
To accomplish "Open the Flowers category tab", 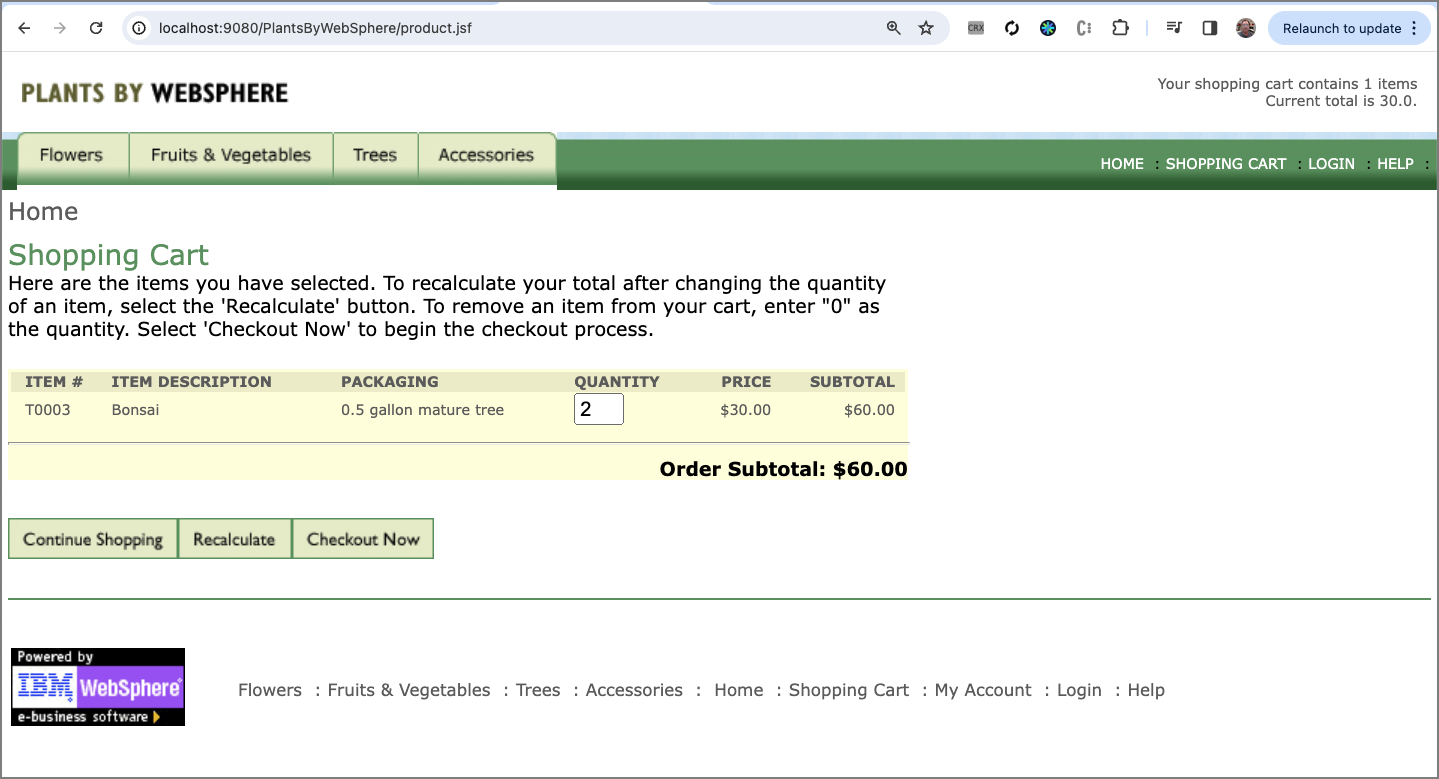I will (71, 155).
